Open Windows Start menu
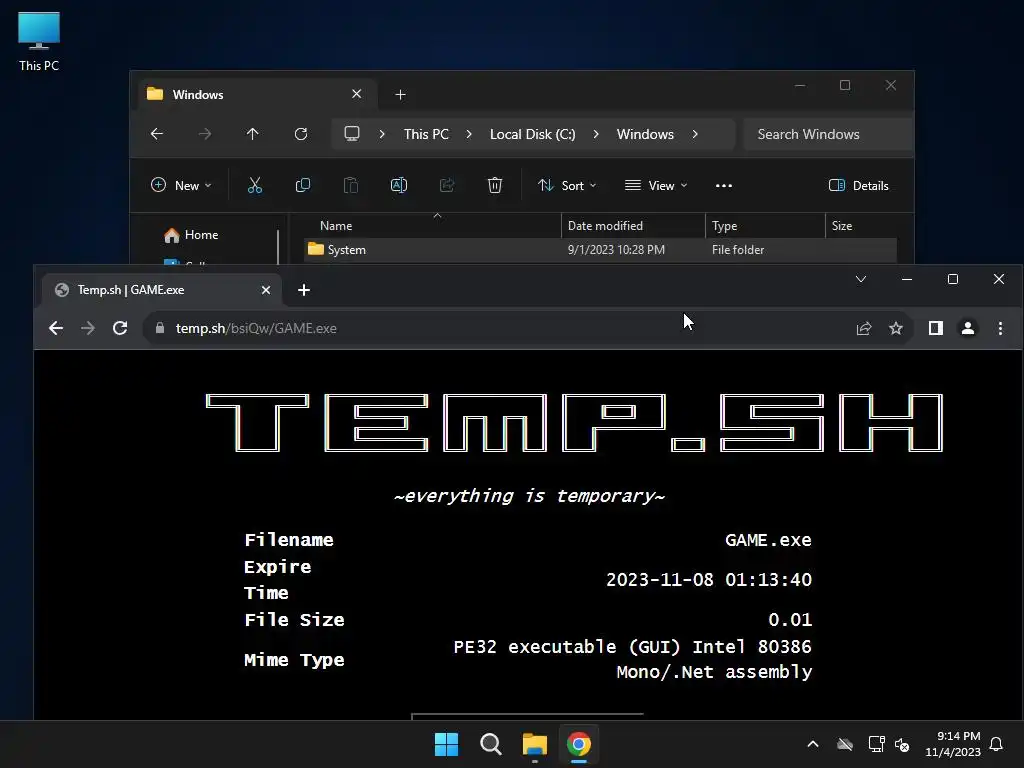Viewport: 1024px width, 768px height. (447, 744)
